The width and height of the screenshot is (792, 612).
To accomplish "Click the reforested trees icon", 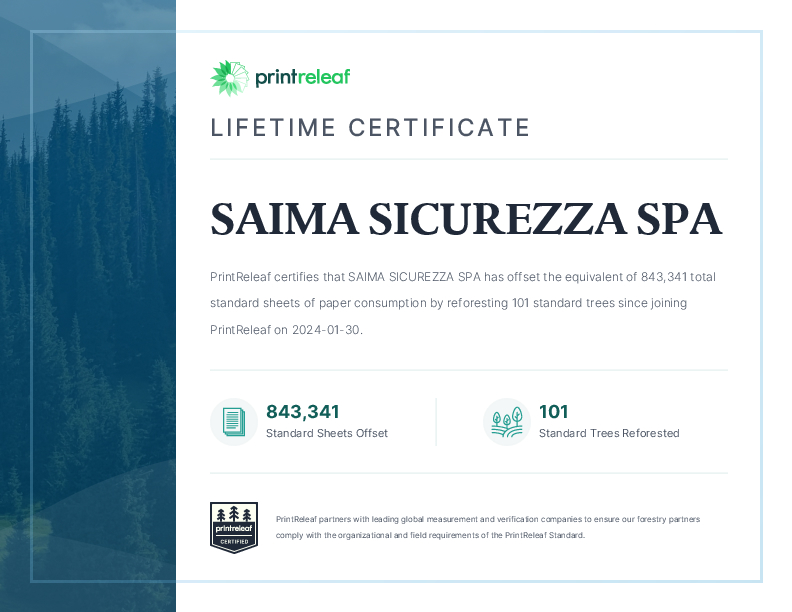I will tap(506, 421).
